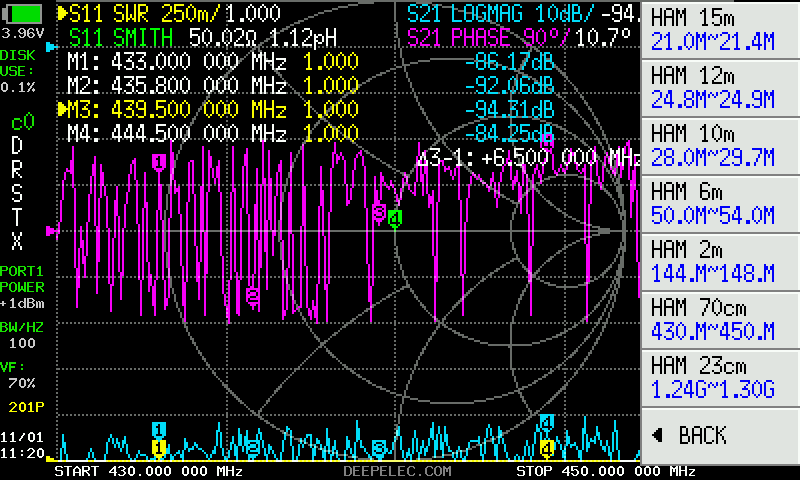Viewport: 800px width, 480px height.
Task: Click yellow SWR marker 4 at bottom
Action: click(546, 448)
